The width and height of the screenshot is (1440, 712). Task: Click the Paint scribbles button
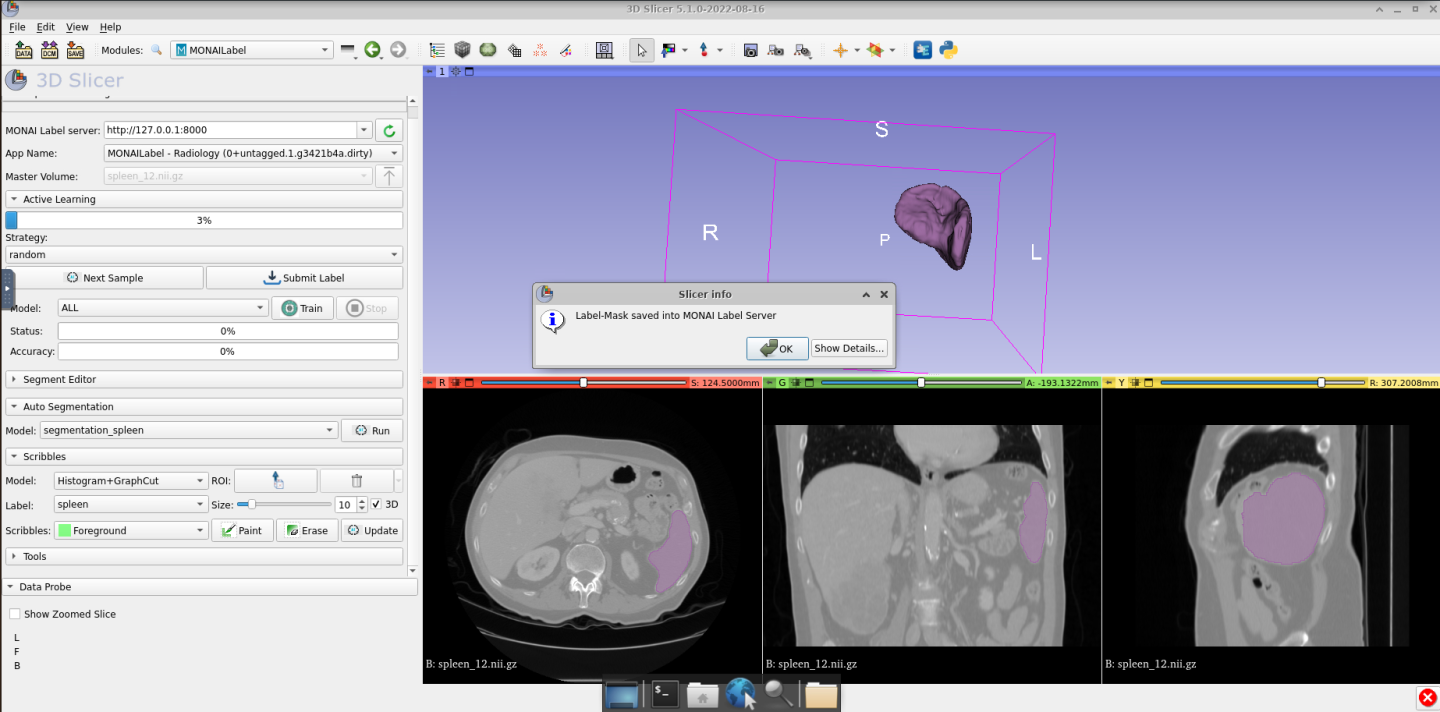point(242,531)
